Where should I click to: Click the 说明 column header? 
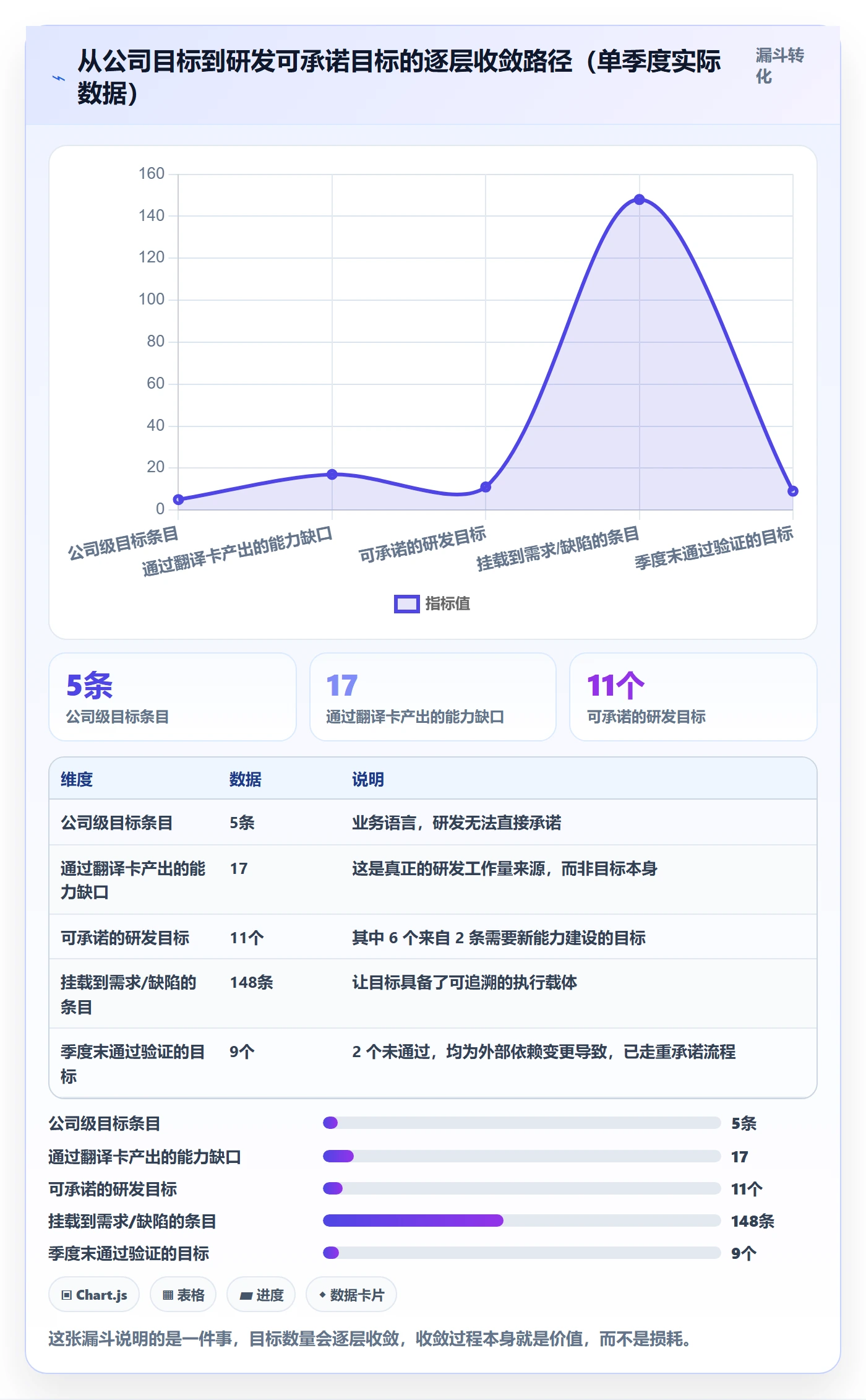click(x=368, y=779)
